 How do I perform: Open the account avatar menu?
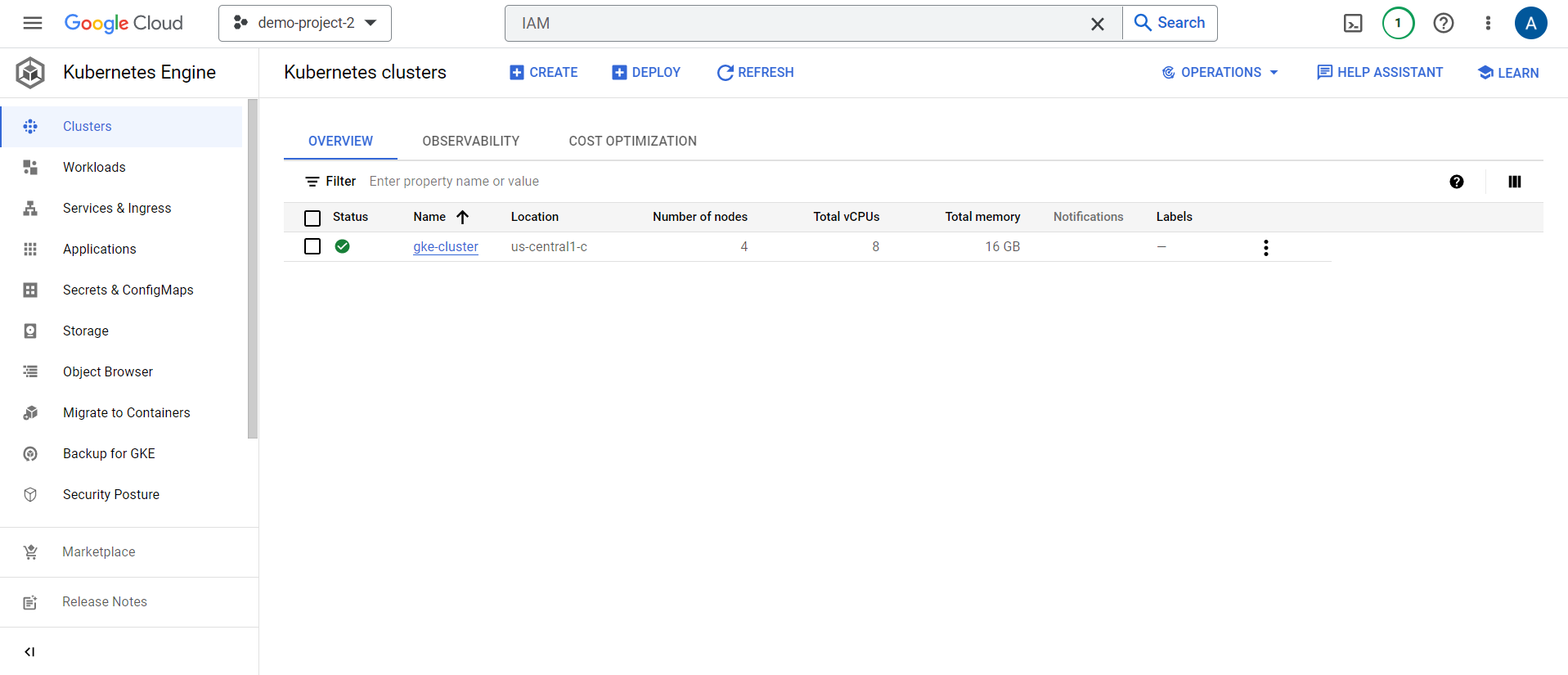pos(1530,24)
